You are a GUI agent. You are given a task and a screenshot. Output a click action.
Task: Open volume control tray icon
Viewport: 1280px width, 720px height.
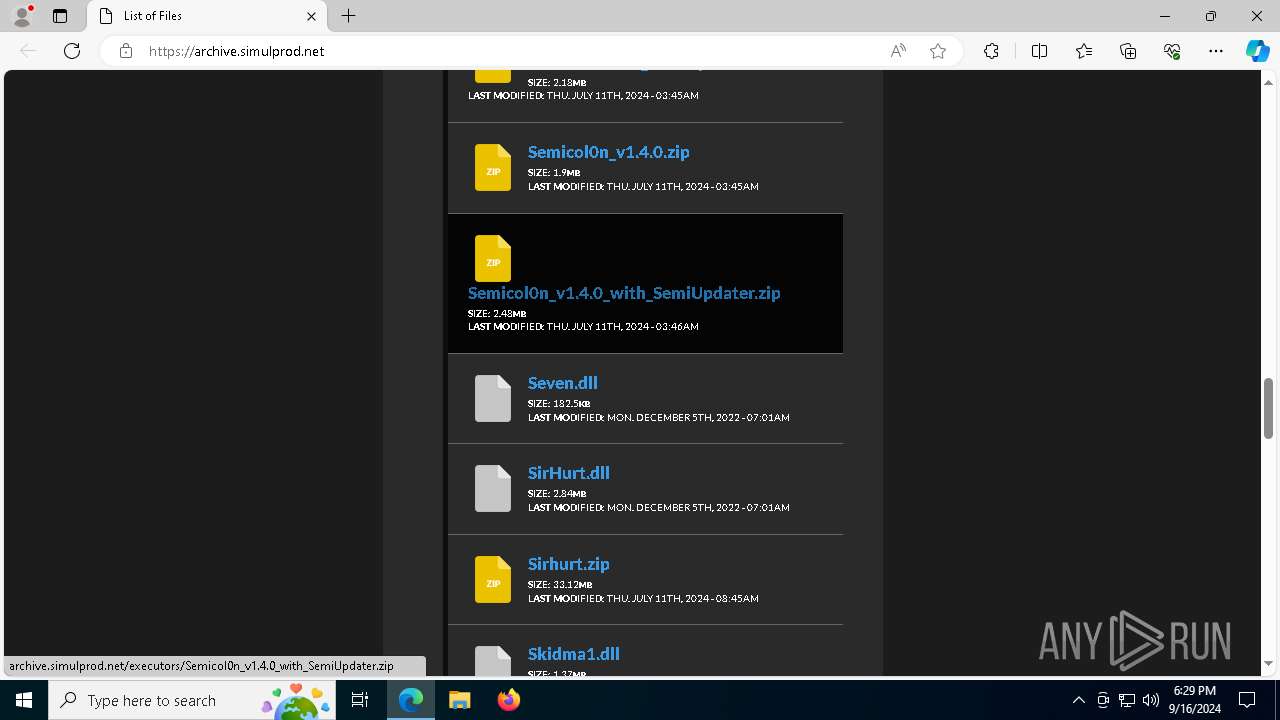[x=1151, y=700]
